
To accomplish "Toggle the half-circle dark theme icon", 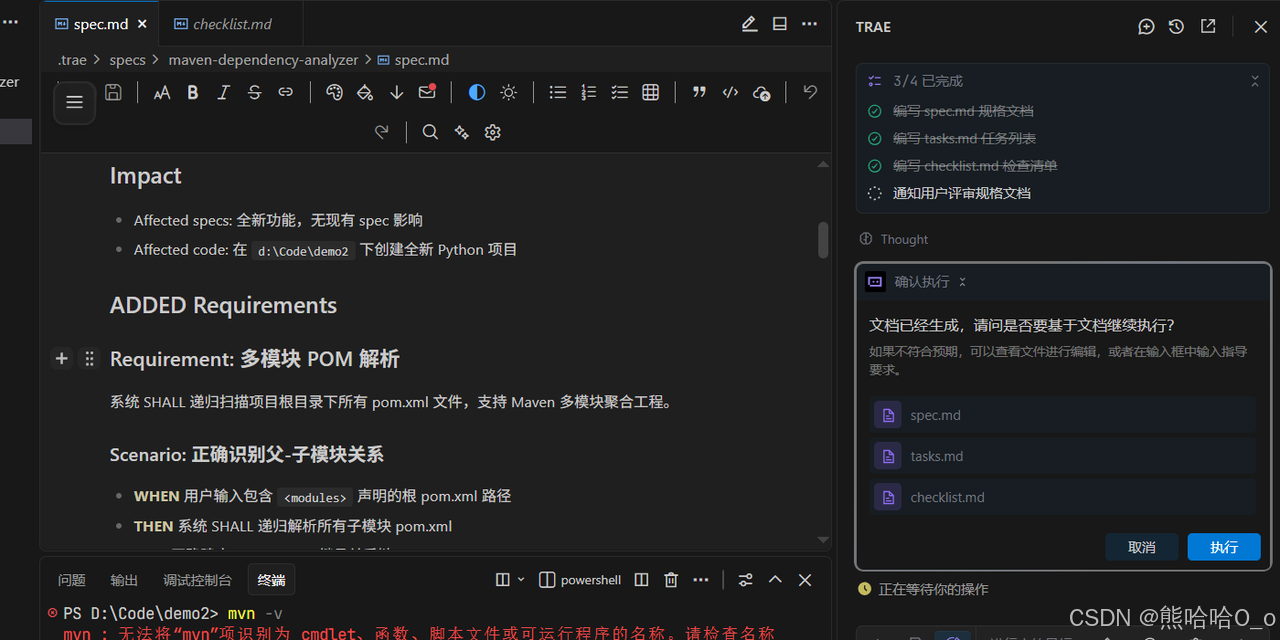I will [x=477, y=92].
